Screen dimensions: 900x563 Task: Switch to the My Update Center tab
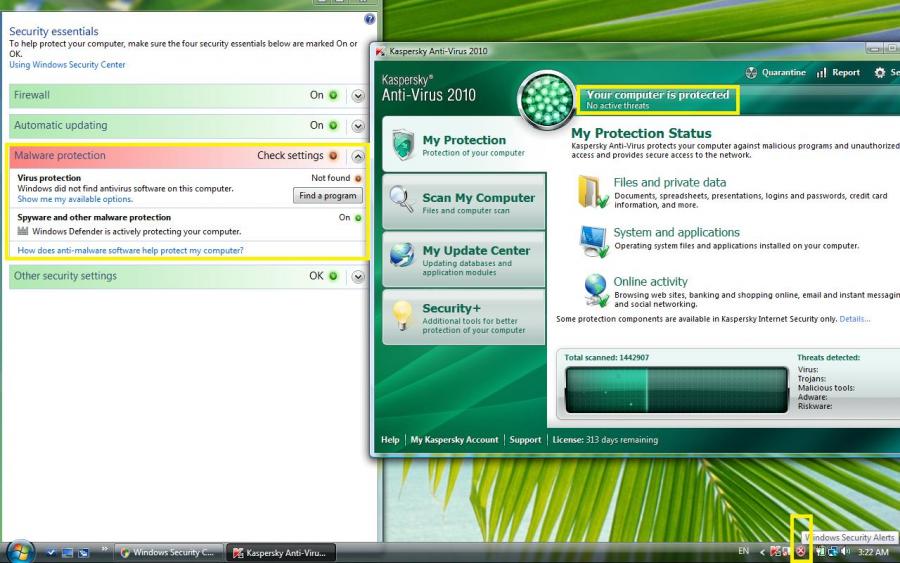coord(464,258)
